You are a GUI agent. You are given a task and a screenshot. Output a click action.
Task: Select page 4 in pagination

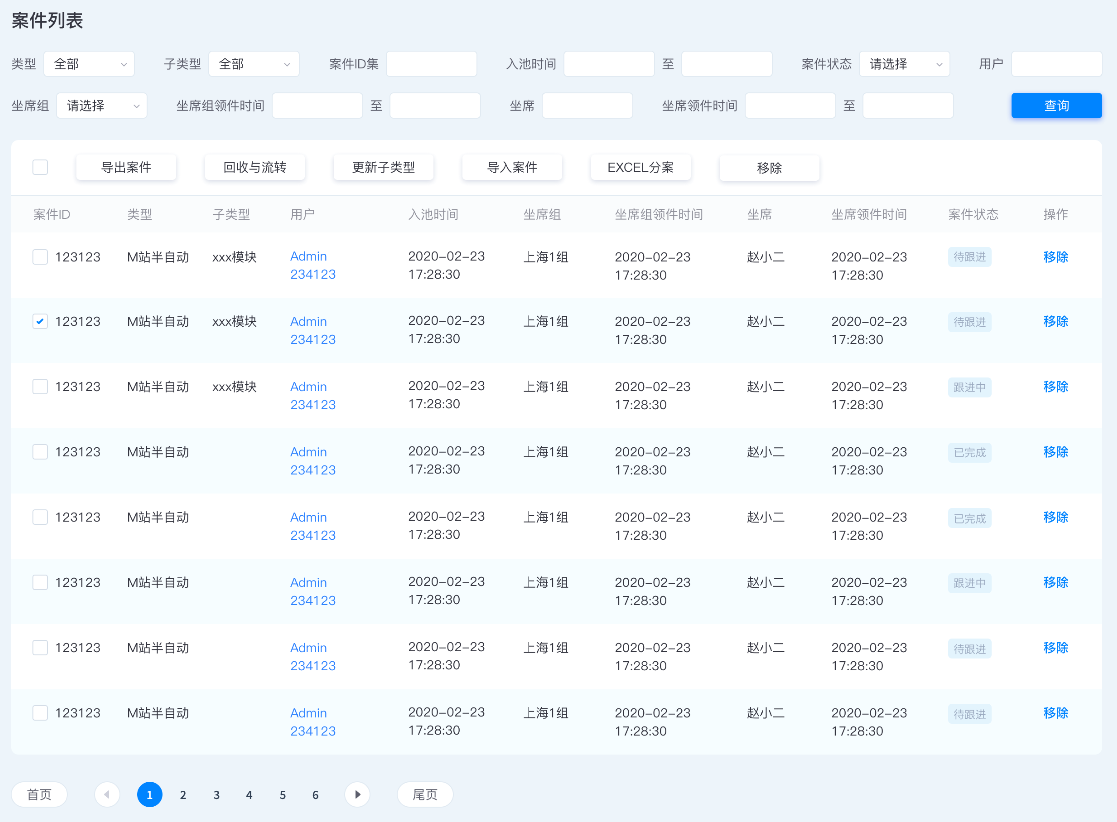pyautogui.click(x=249, y=795)
